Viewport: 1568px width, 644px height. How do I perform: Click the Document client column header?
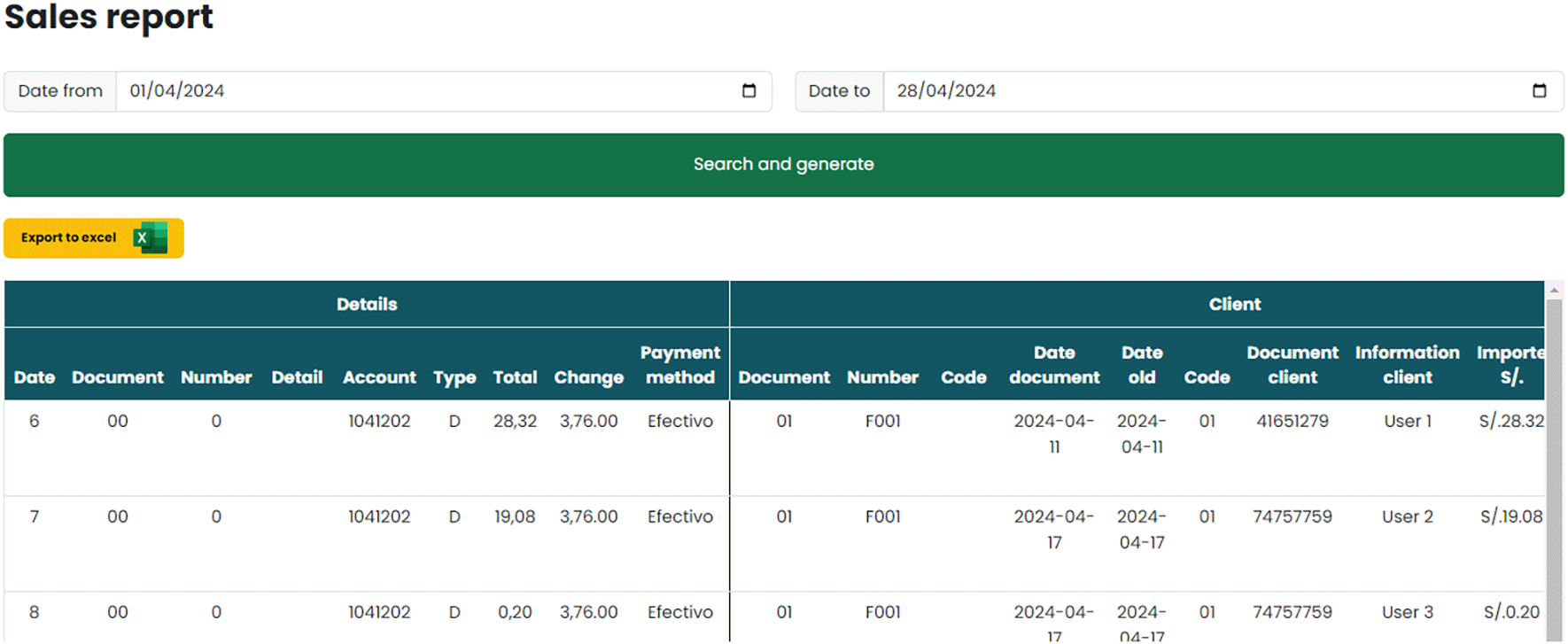click(x=1292, y=365)
